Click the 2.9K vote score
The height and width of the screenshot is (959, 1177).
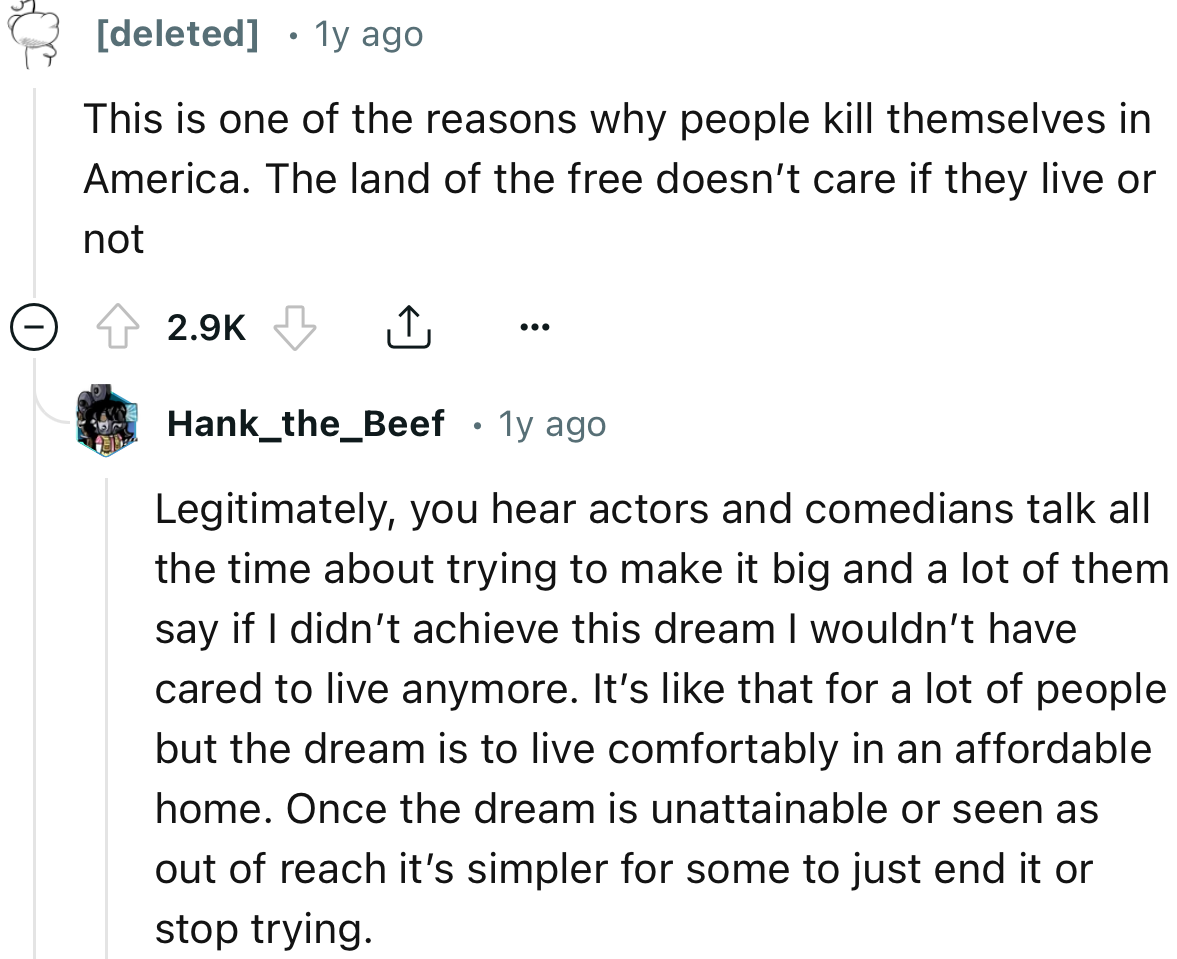205,325
